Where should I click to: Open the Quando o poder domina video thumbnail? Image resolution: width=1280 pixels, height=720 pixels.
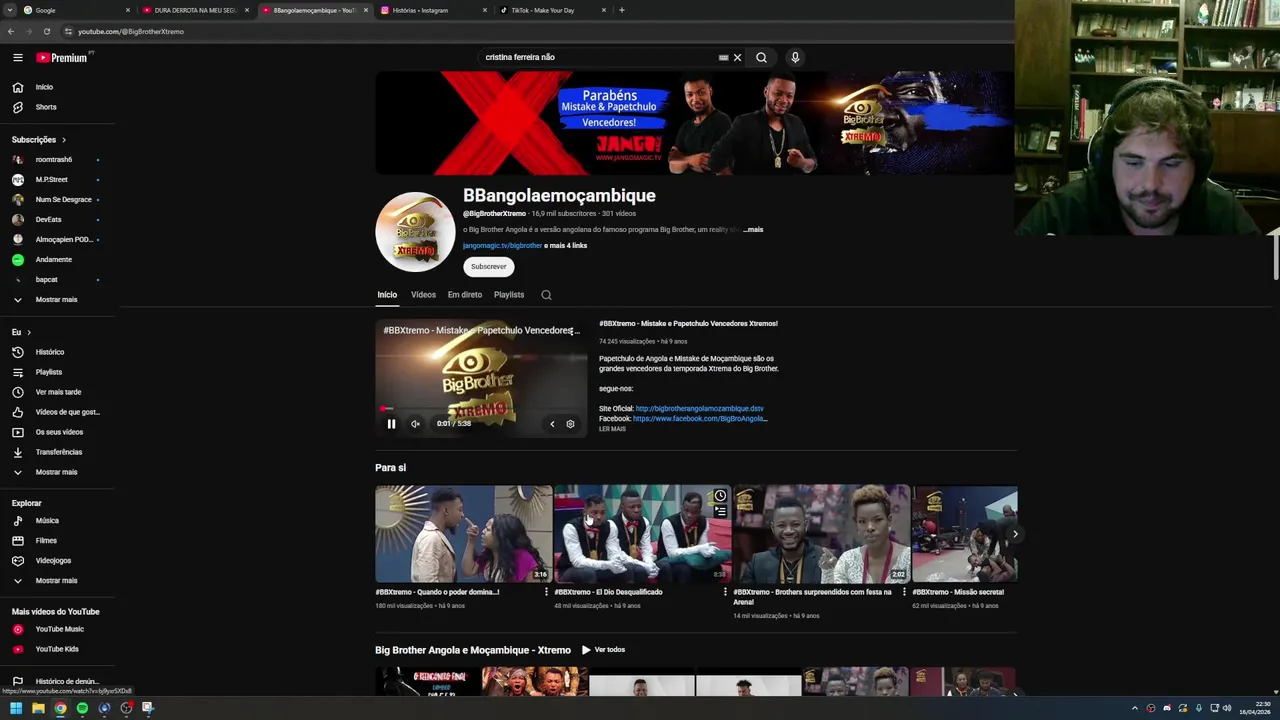point(463,534)
